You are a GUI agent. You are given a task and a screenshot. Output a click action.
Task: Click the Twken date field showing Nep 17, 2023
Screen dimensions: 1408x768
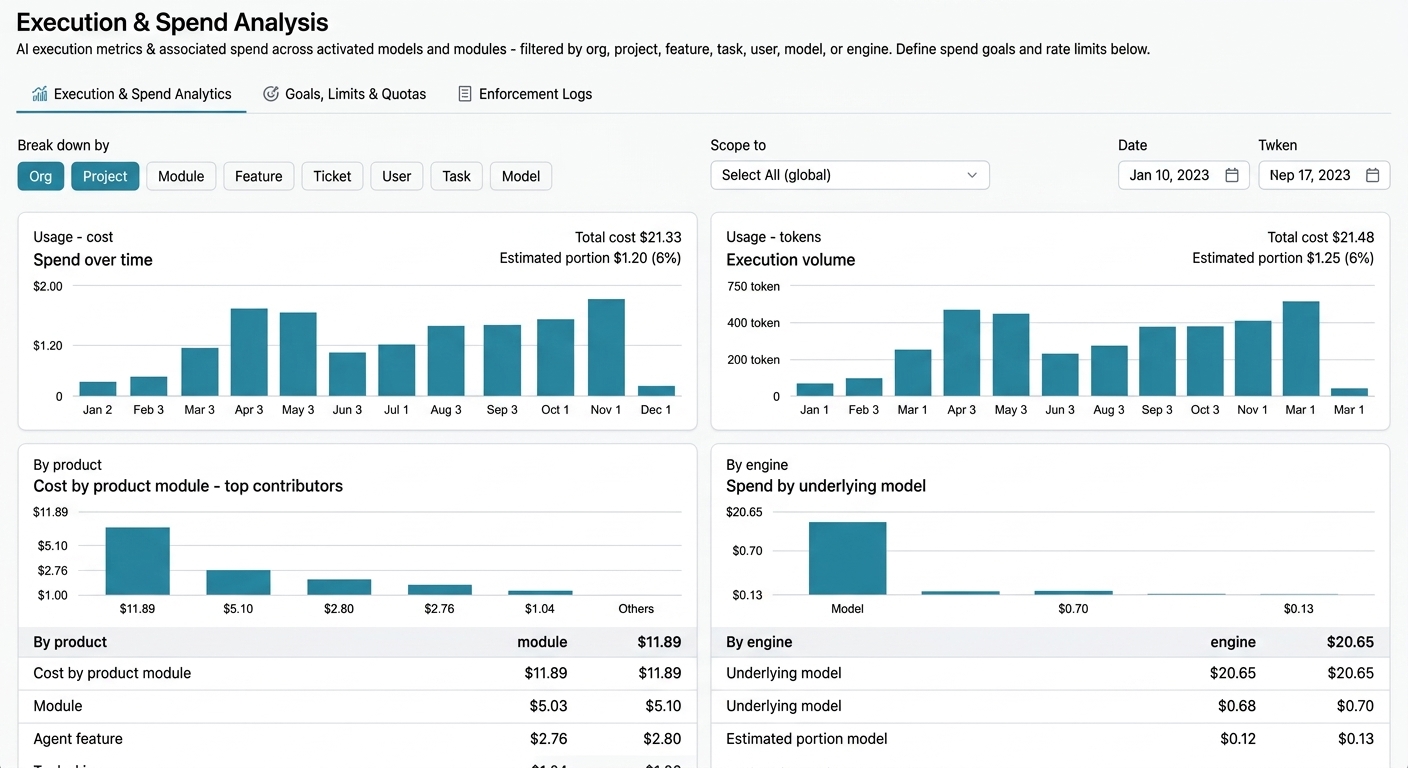tap(1324, 175)
